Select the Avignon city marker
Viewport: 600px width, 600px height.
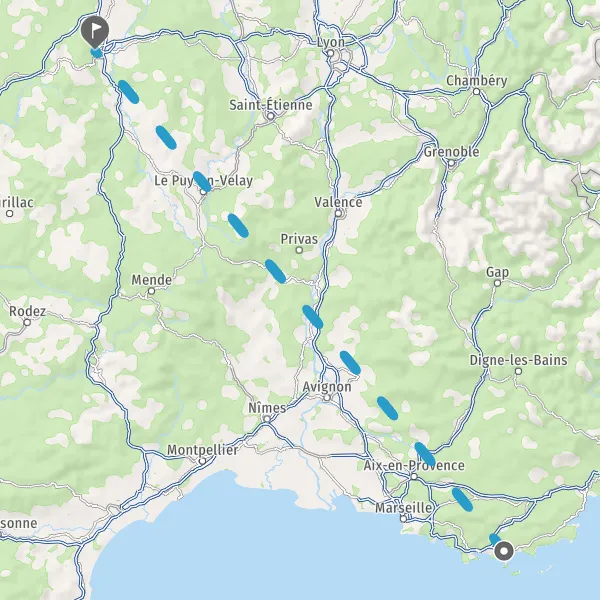(327, 398)
